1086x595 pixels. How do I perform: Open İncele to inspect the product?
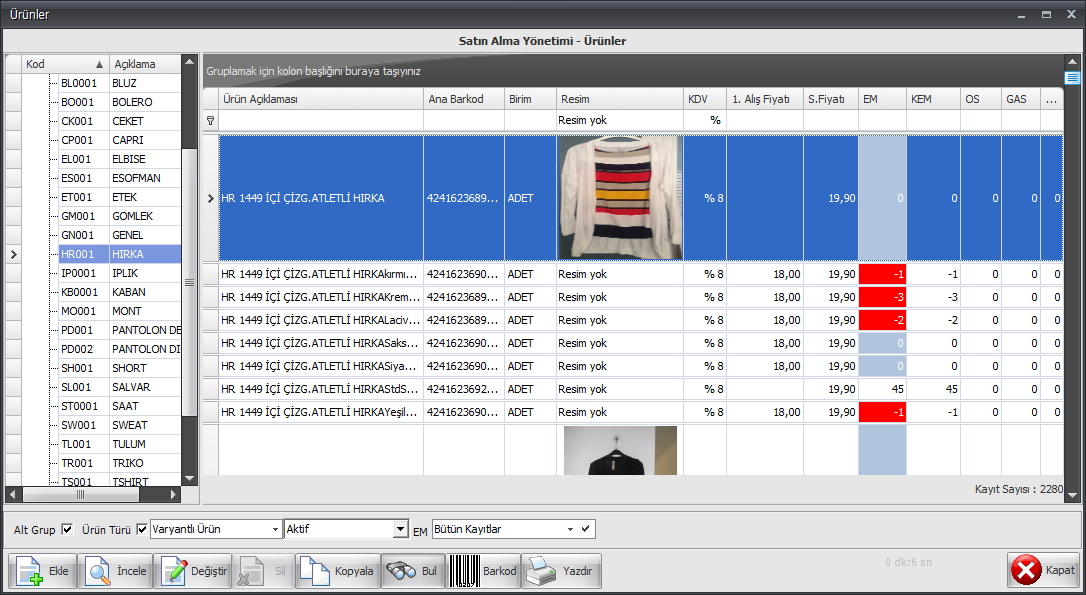pos(116,571)
